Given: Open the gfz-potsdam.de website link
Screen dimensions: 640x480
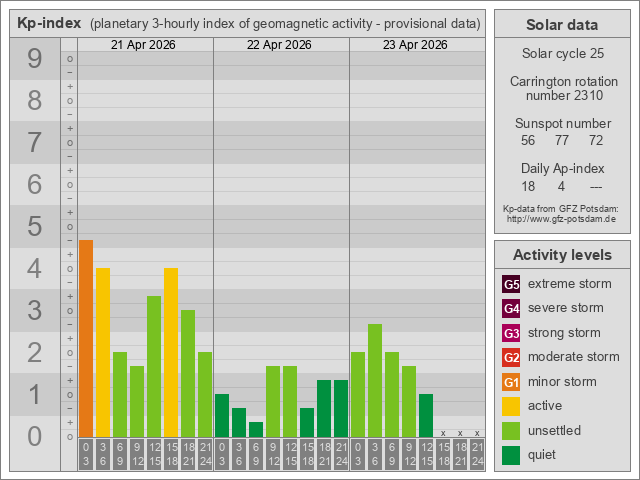Looking at the screenshot, I should (561, 218).
